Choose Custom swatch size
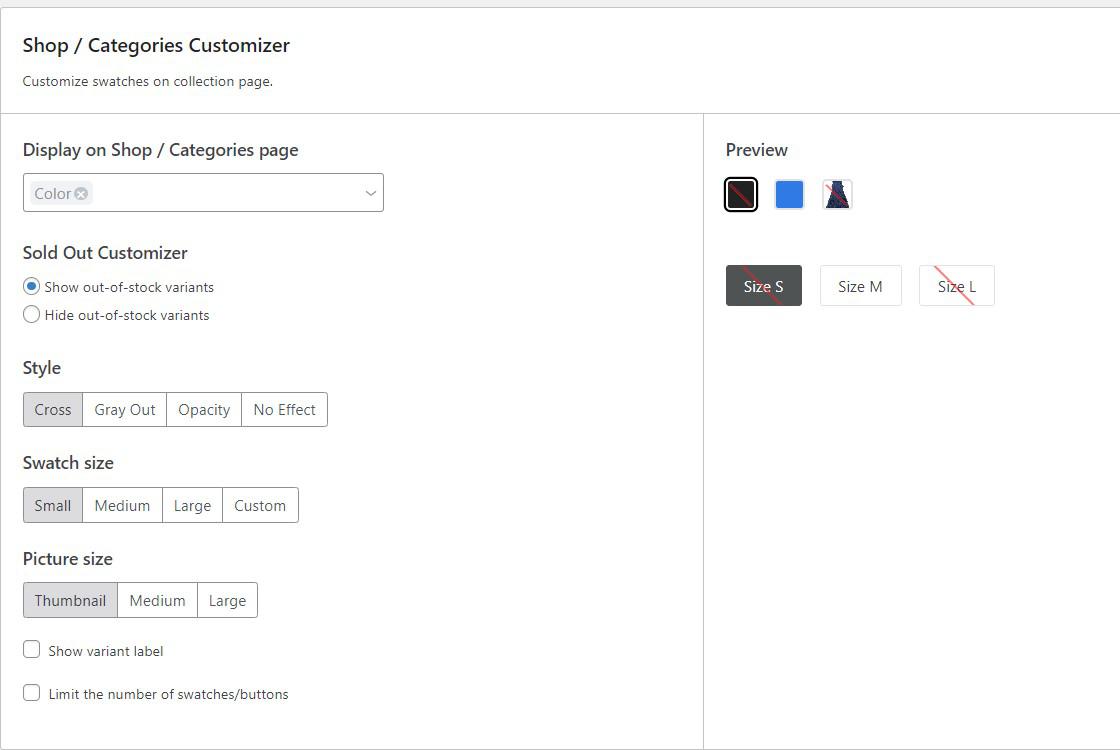Image resolution: width=1120 pixels, height=750 pixels. [x=259, y=505]
